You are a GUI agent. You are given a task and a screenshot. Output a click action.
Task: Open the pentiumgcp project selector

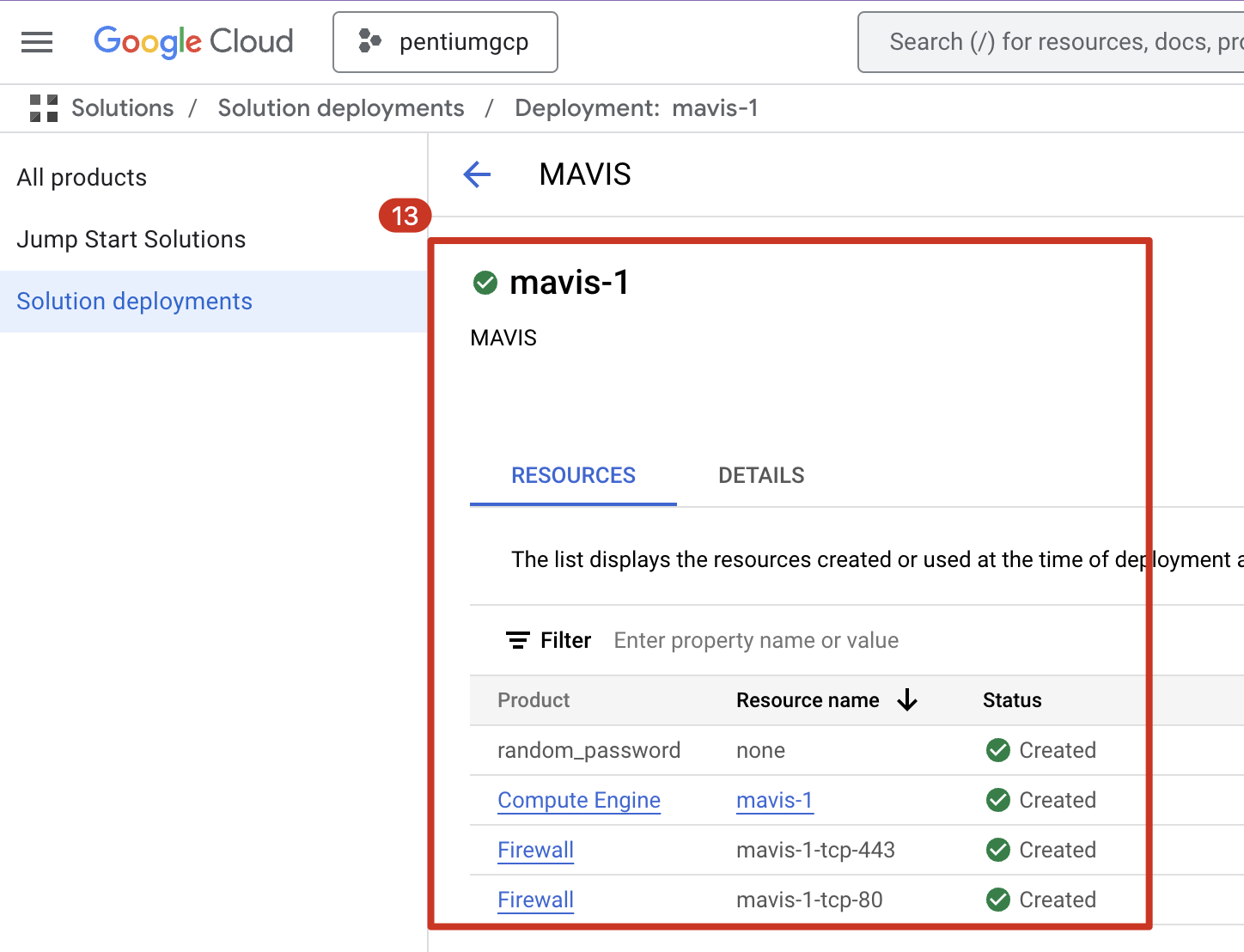[x=445, y=42]
